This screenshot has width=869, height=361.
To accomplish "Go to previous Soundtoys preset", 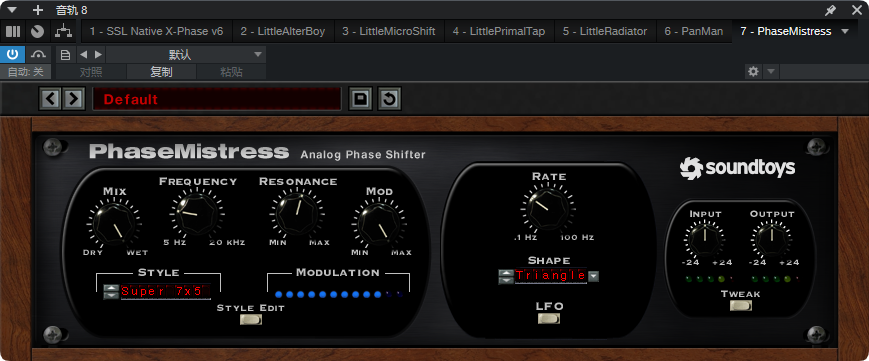I will (50, 99).
